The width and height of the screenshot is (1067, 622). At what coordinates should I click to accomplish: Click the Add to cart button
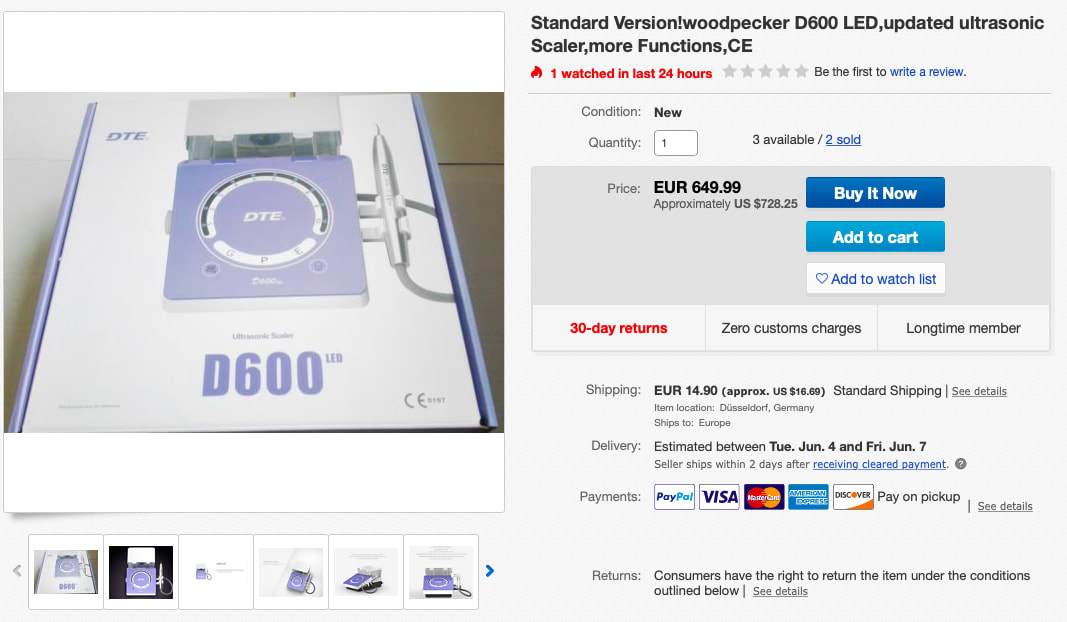pyautogui.click(x=875, y=237)
